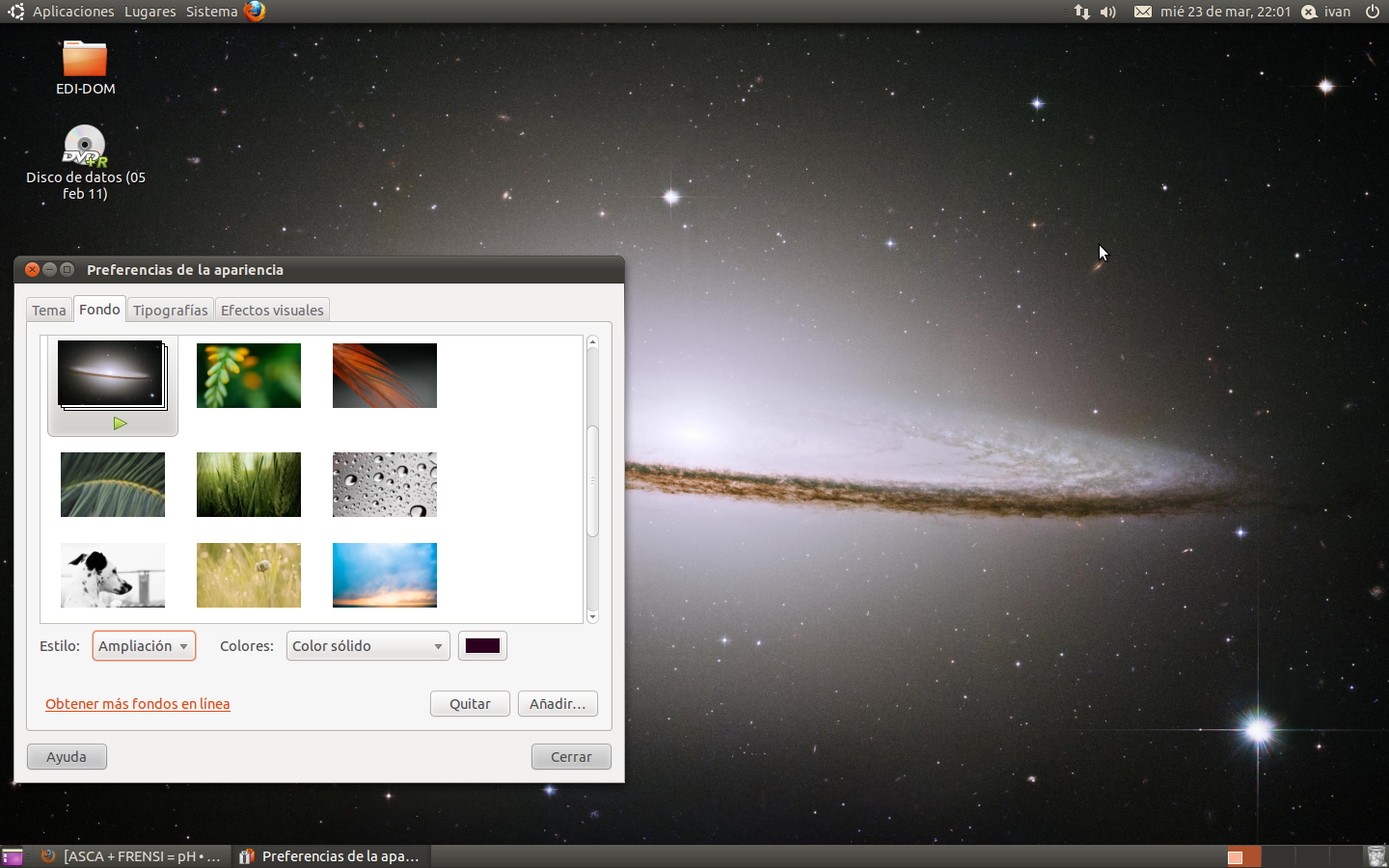The image size is (1389, 868).
Task: Expand the Estilo dropdown showing Ampliación
Action: point(144,646)
